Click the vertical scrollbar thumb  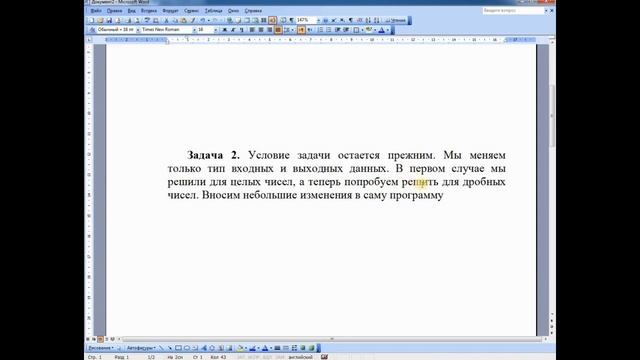tap(552, 116)
